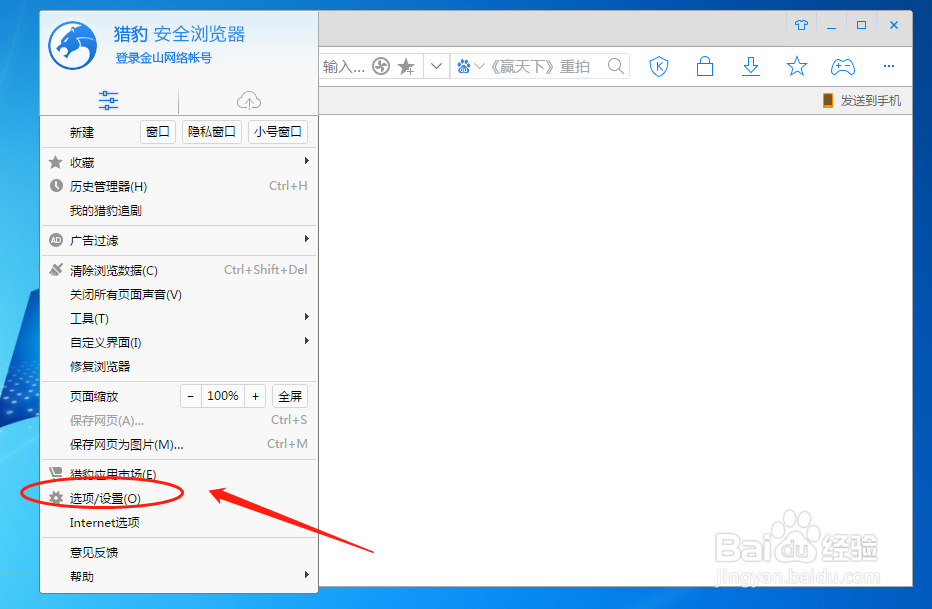Open the downloads arrow icon
This screenshot has height=609, width=932.
tap(751, 66)
